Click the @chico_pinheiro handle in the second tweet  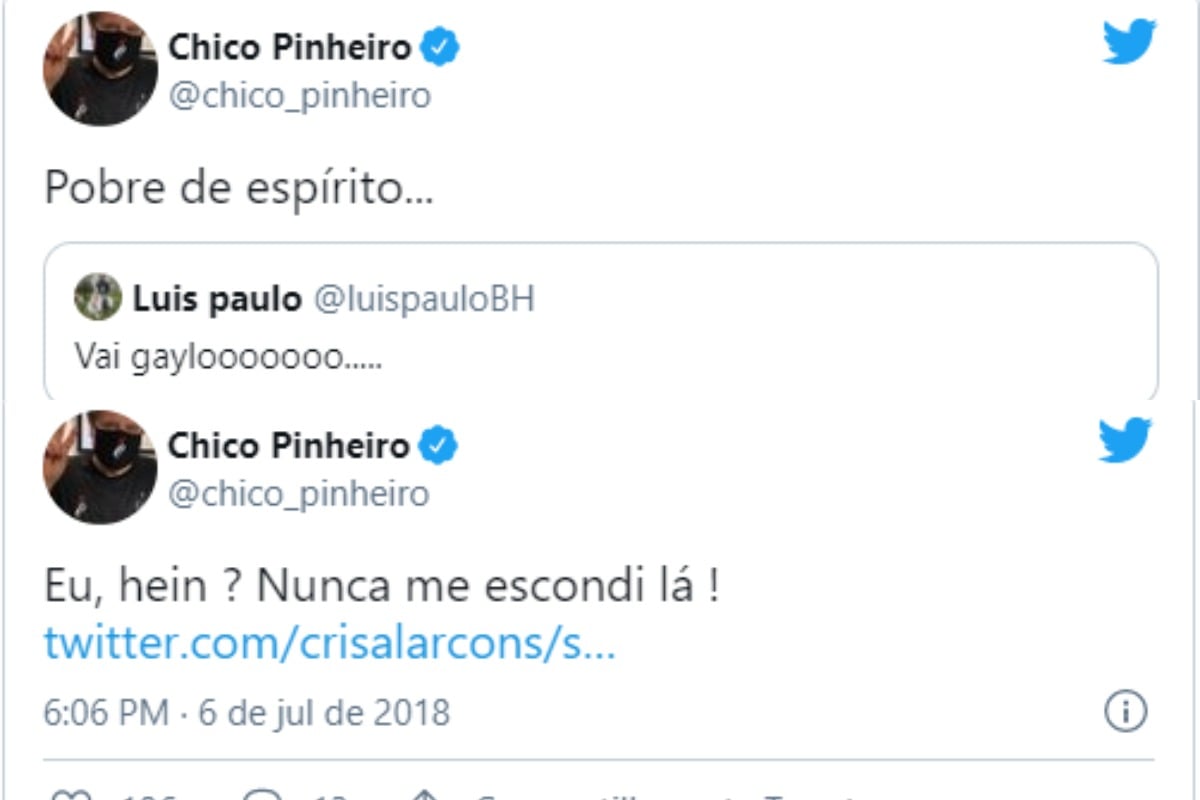298,493
